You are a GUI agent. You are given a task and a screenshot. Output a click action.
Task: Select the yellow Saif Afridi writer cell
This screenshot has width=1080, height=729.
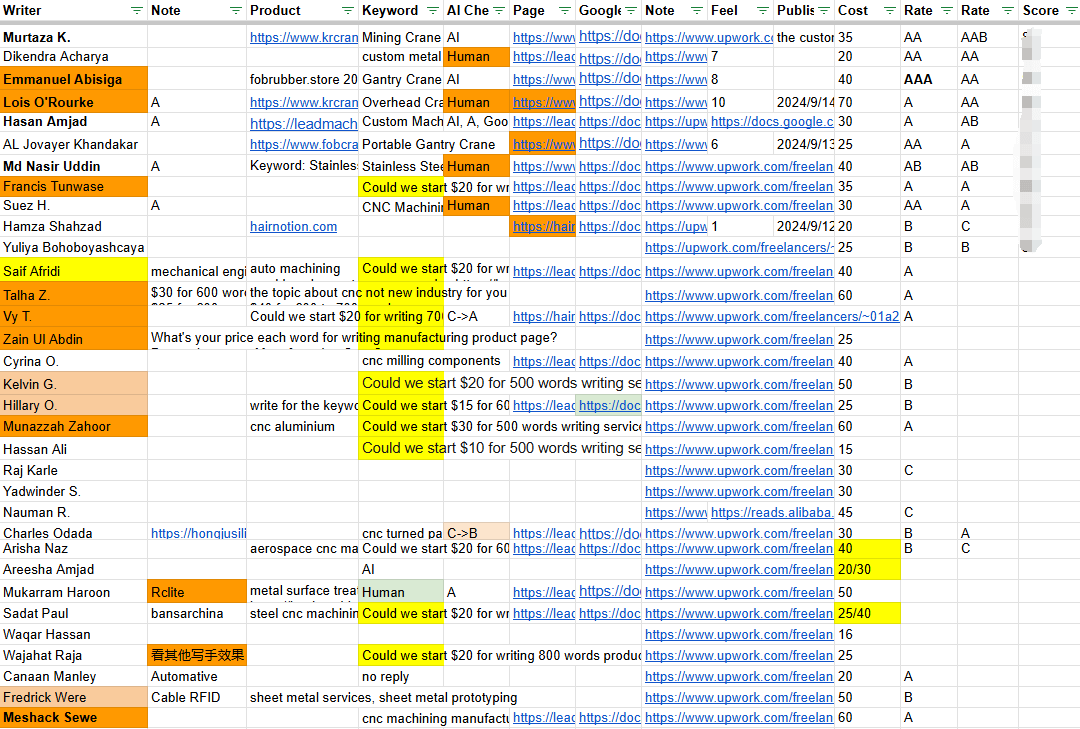point(74,271)
